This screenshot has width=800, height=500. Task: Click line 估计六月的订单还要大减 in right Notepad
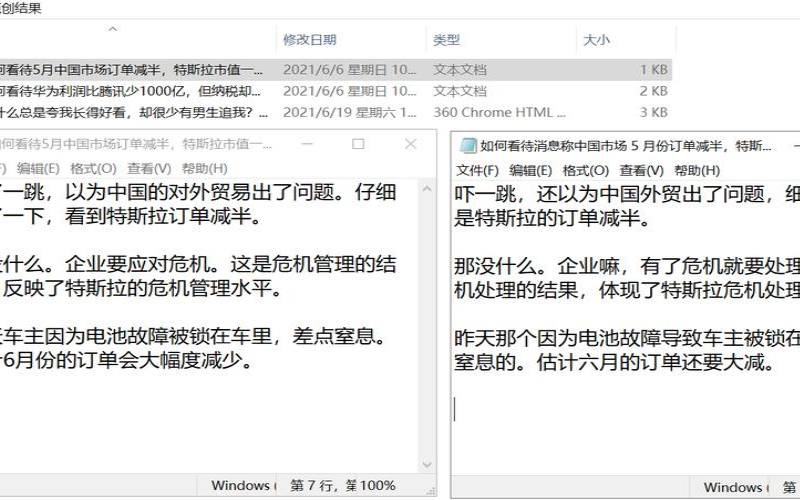[x=657, y=363]
